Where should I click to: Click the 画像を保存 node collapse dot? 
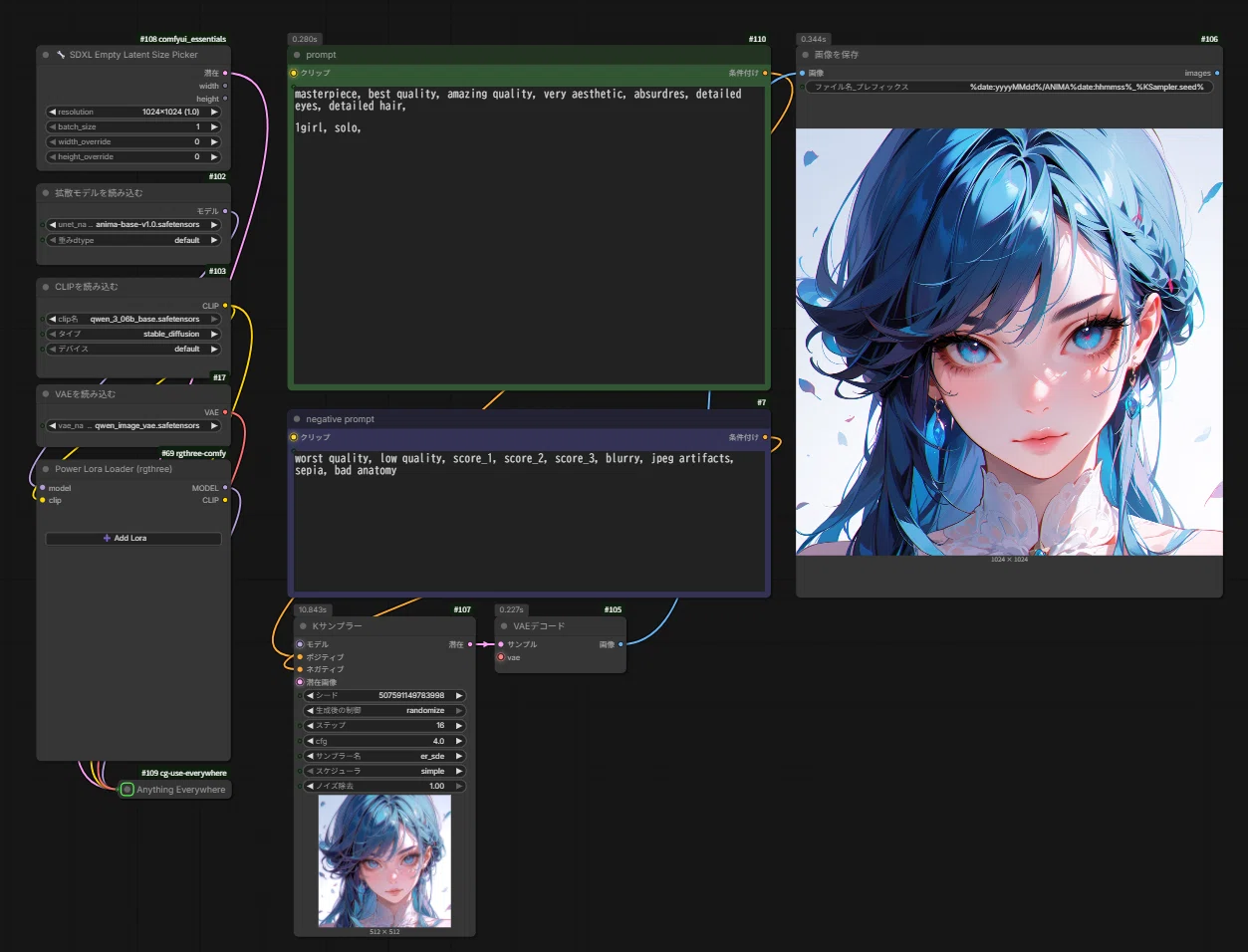point(805,55)
